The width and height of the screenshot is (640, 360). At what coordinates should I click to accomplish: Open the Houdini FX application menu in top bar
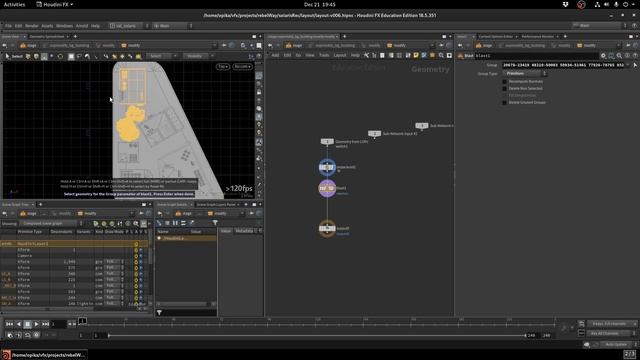(x=55, y=4)
